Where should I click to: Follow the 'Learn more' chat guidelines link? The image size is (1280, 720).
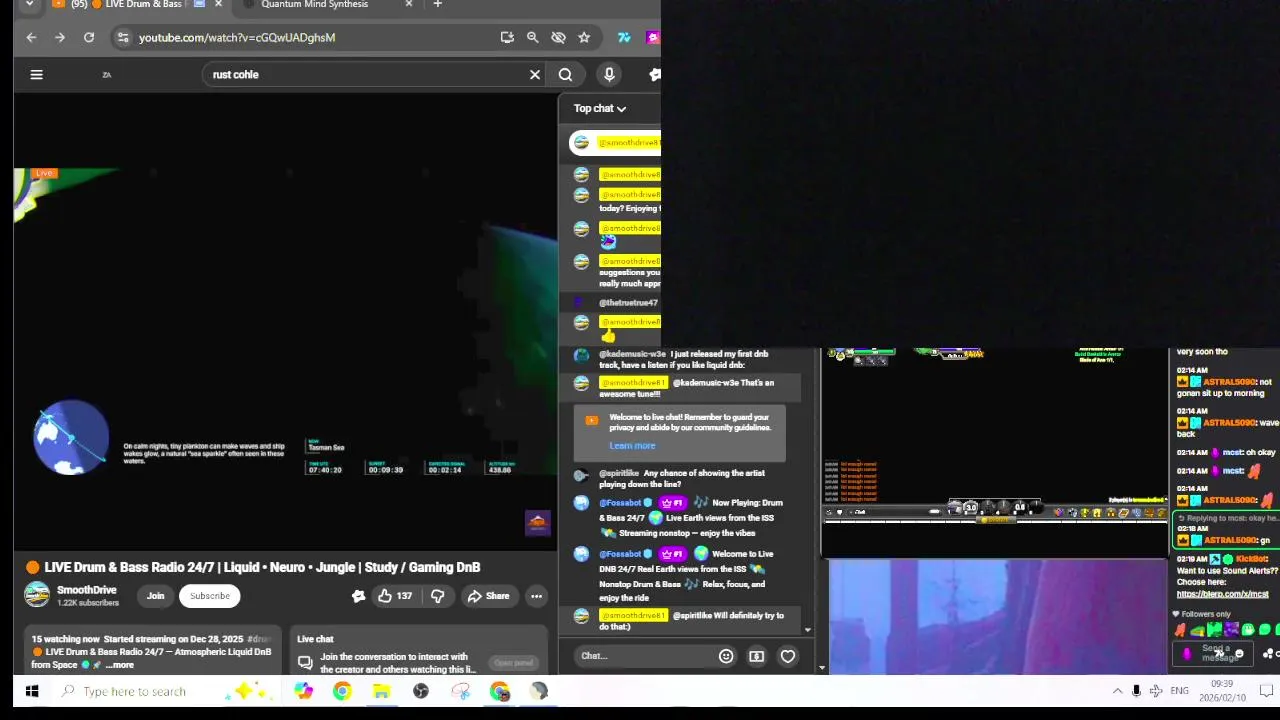[x=632, y=446]
